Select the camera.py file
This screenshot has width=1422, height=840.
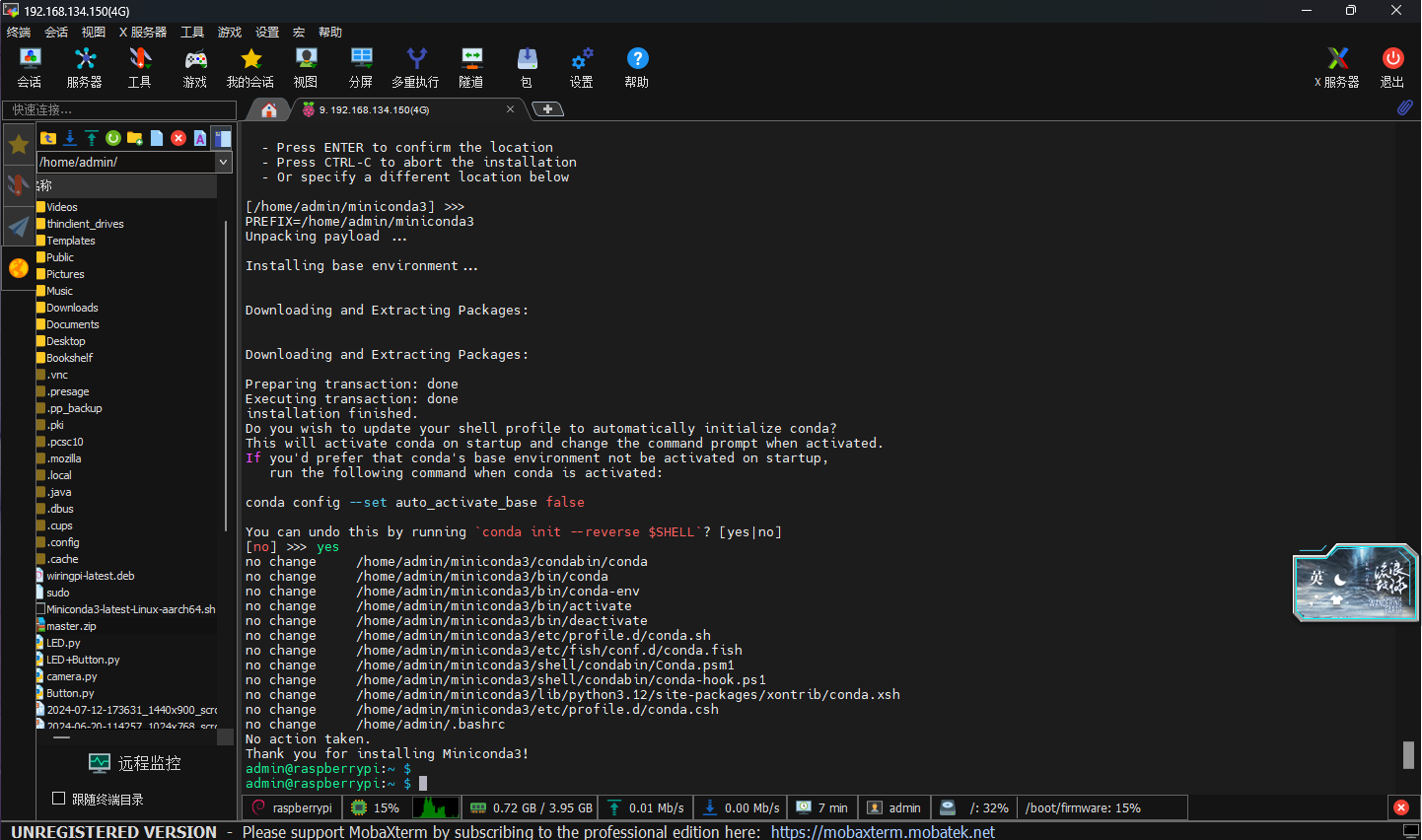point(71,676)
